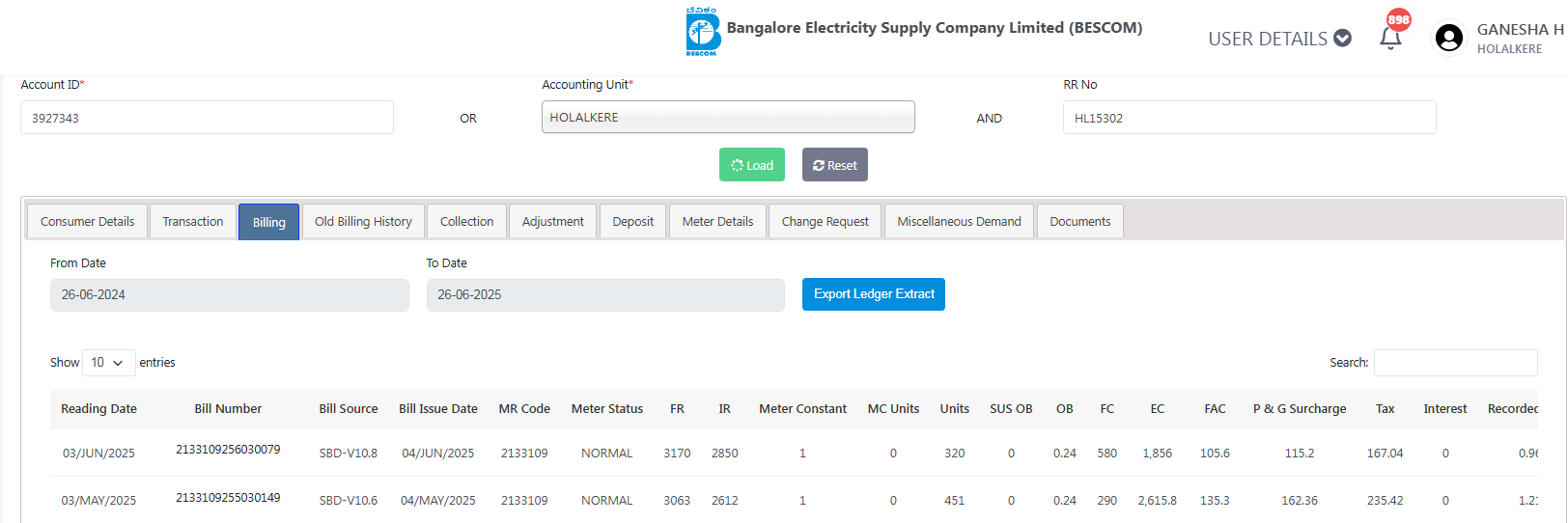Click the 03/MAY/2025 reading date cell
The width and height of the screenshot is (1568, 523).
[98, 501]
